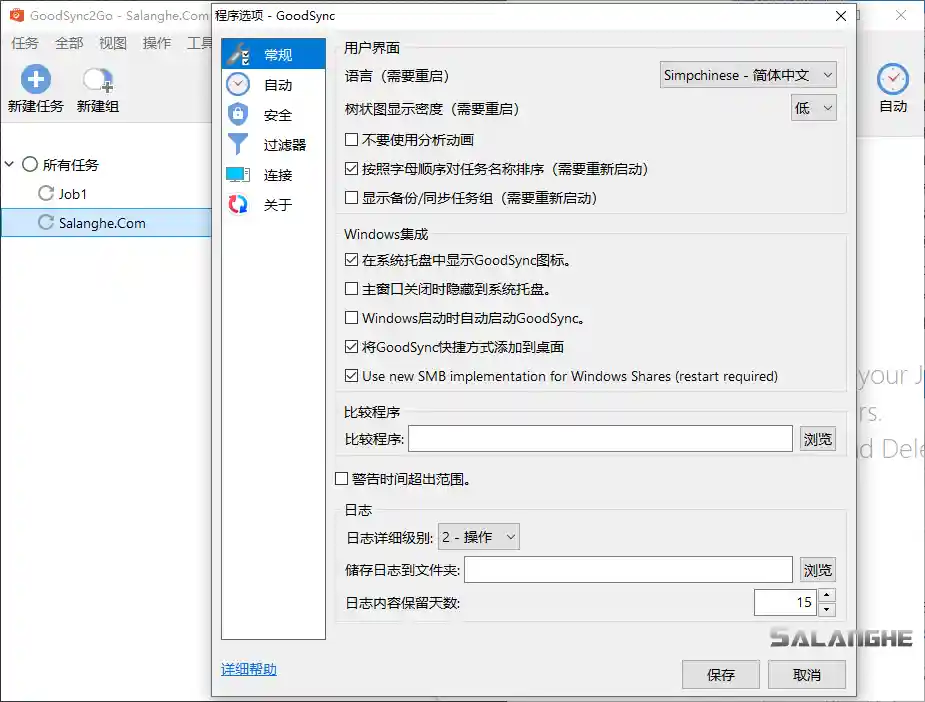Open the 连接 (Connections) settings panel
The height and width of the screenshot is (702, 925).
[273, 177]
